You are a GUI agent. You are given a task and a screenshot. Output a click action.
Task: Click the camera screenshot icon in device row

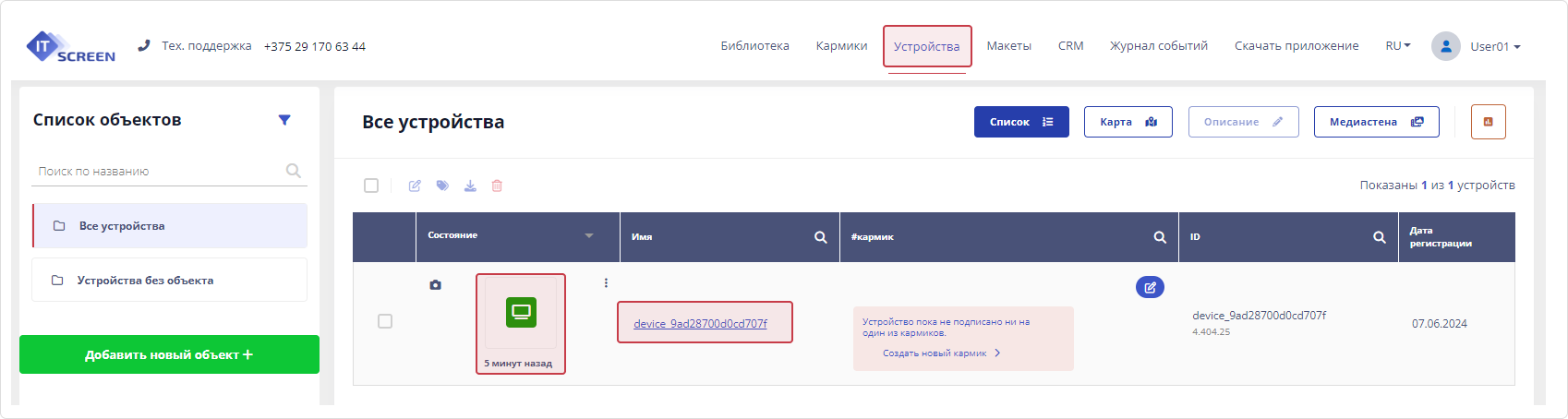[x=436, y=285]
